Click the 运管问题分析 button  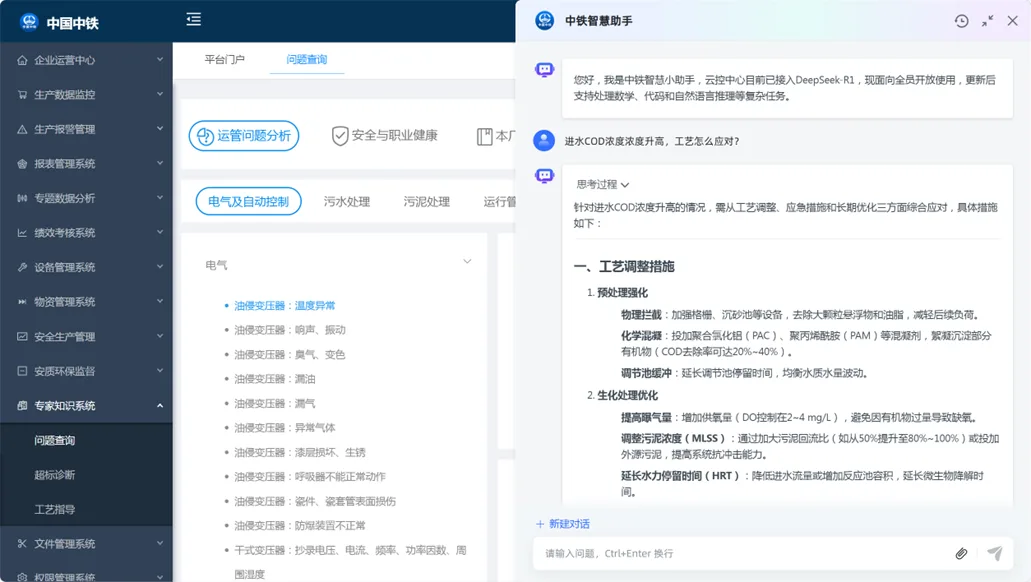pyautogui.click(x=244, y=136)
